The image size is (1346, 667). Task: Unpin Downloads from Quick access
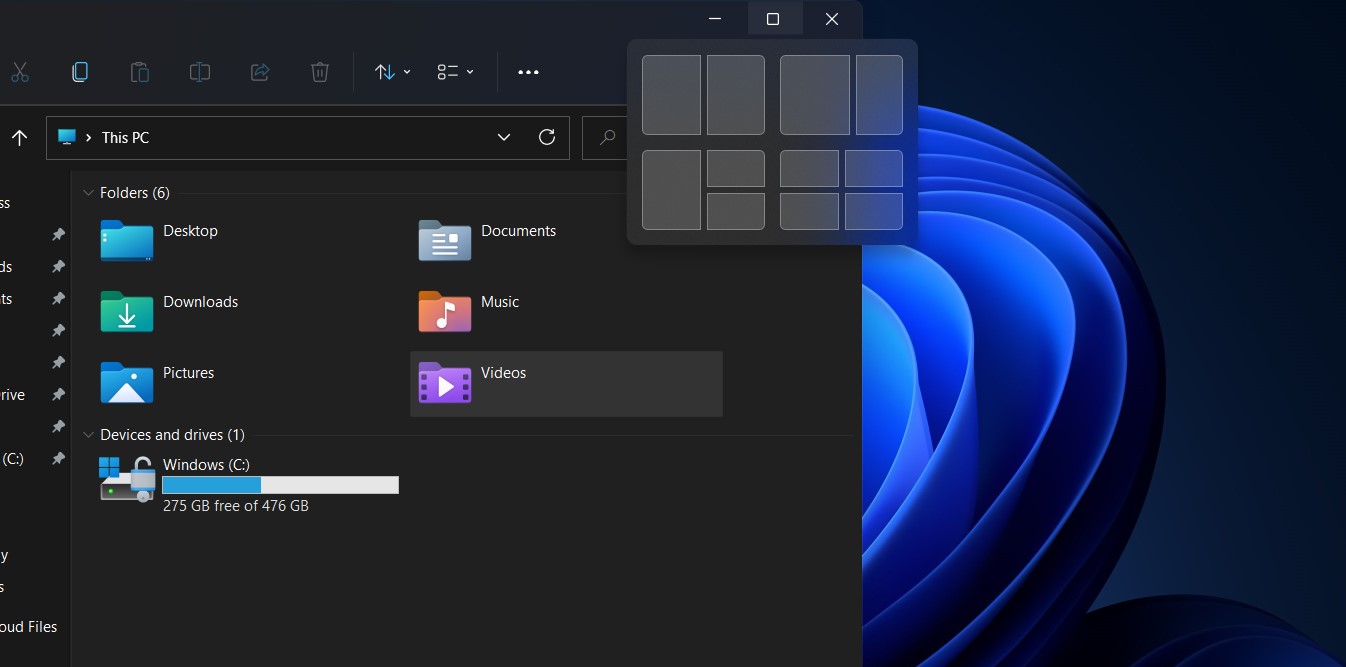tap(57, 267)
